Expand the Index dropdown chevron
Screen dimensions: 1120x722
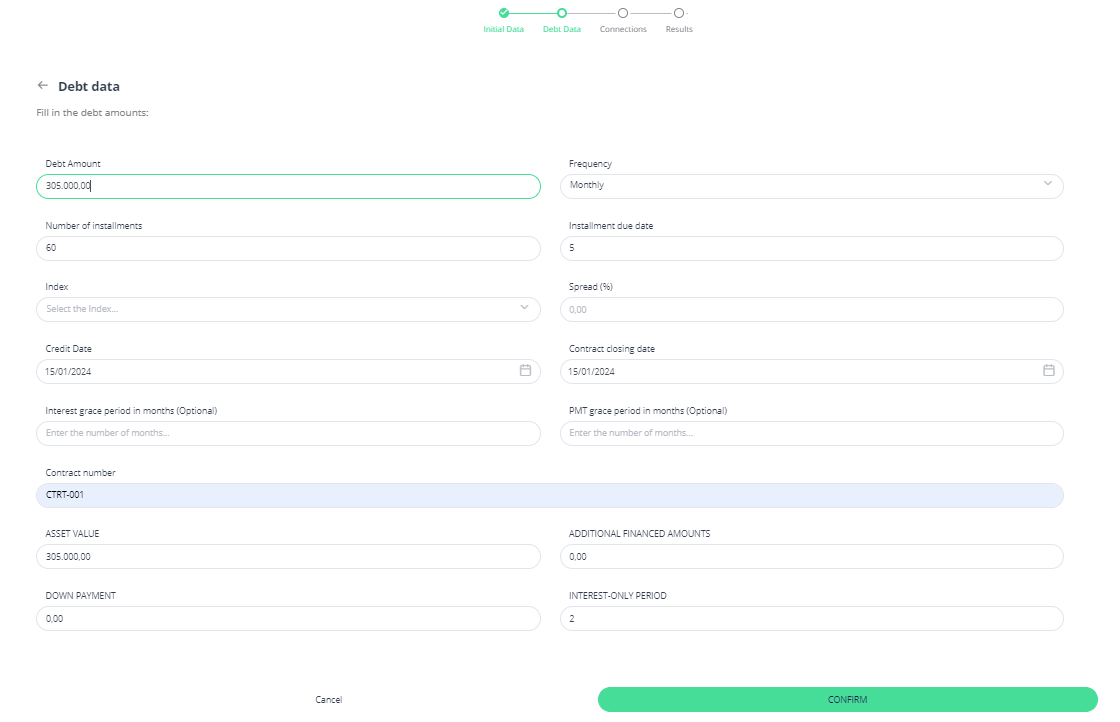click(524, 307)
